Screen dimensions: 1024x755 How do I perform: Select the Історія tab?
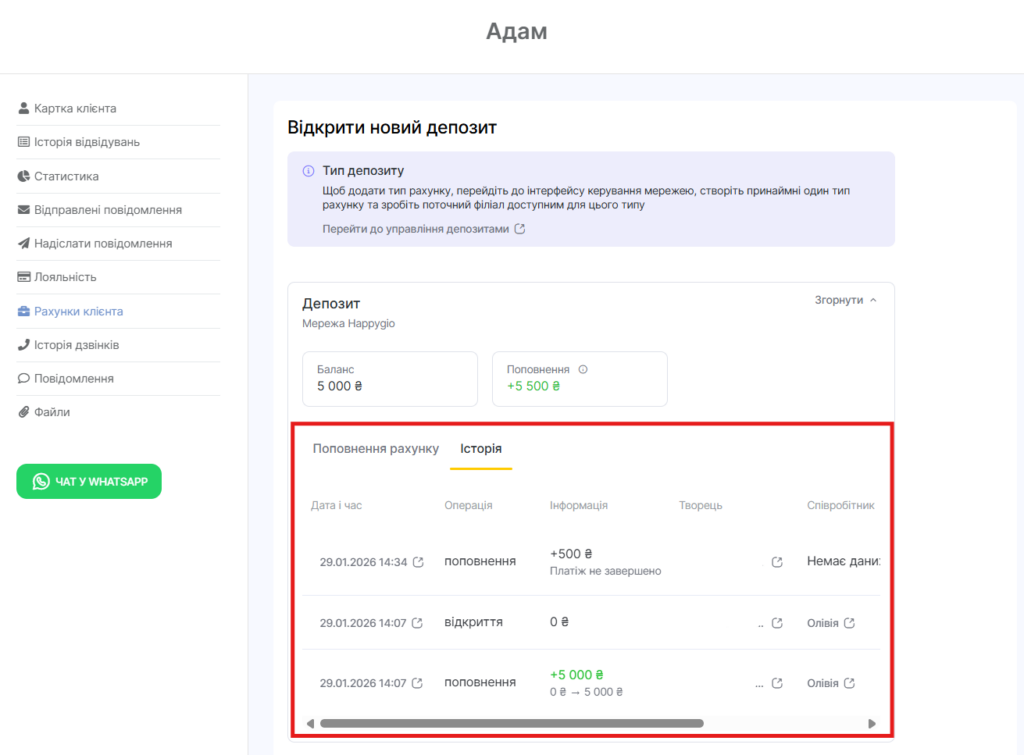481,449
